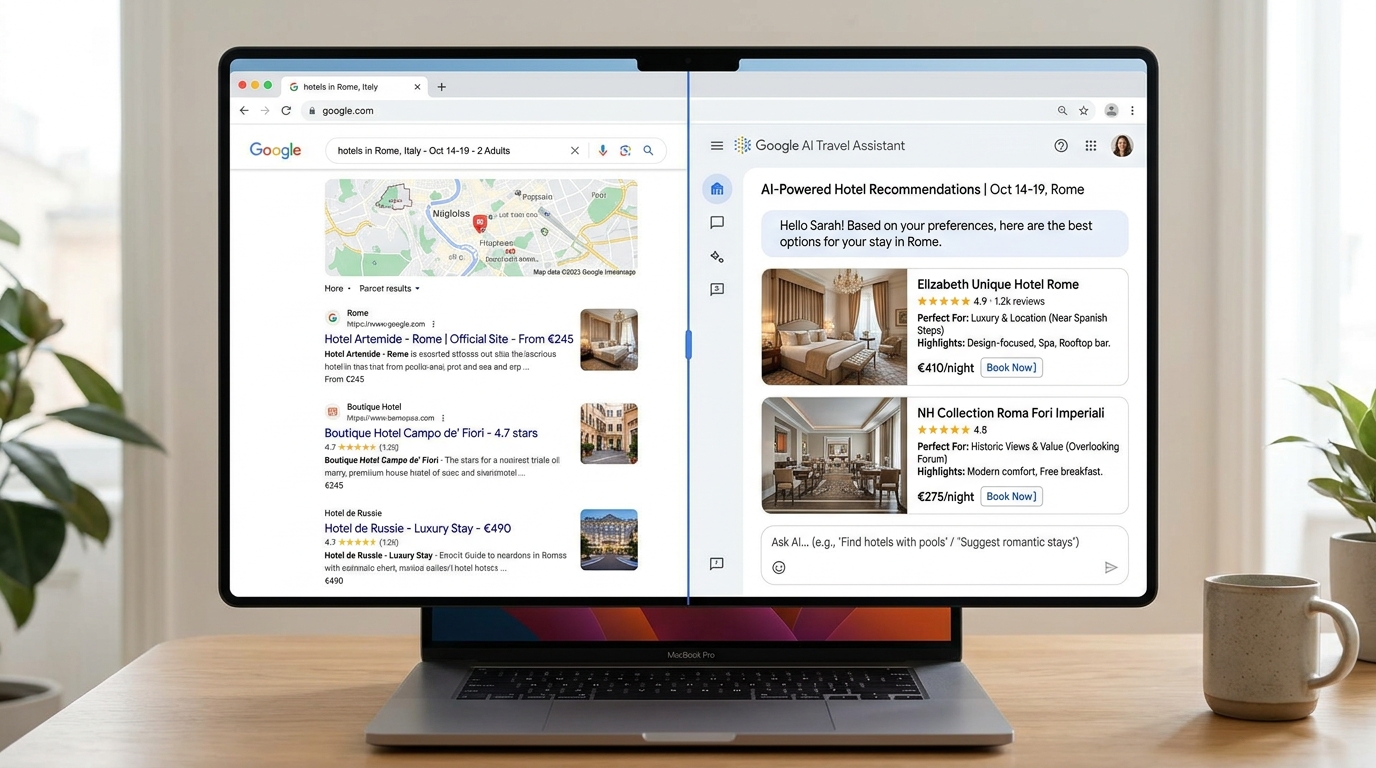Select the hotels icon in assistant sidebar

point(717,189)
